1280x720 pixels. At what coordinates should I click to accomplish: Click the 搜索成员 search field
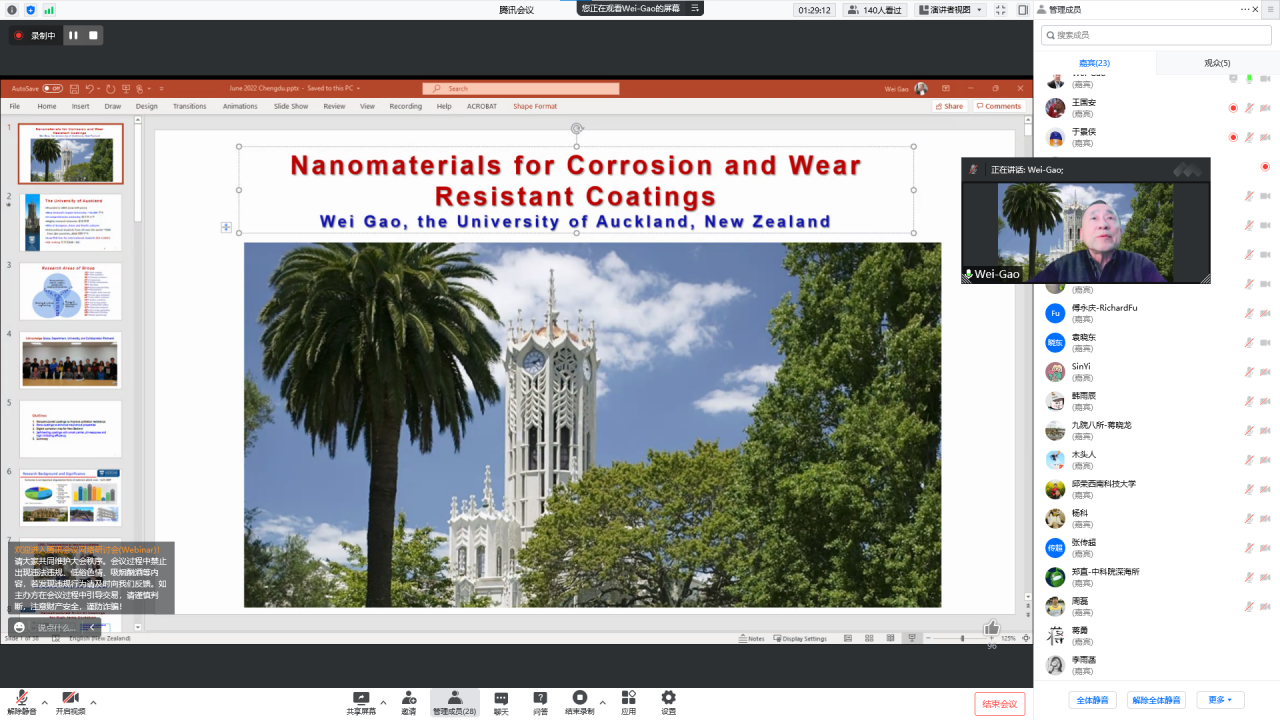(x=1158, y=35)
